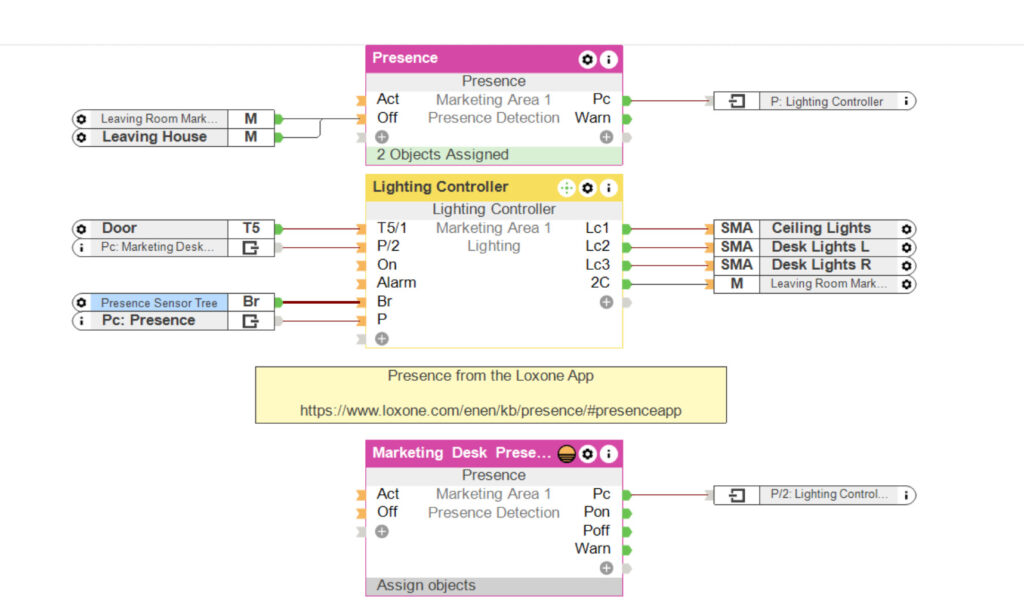Click info icon on Presence block header

[608, 60]
